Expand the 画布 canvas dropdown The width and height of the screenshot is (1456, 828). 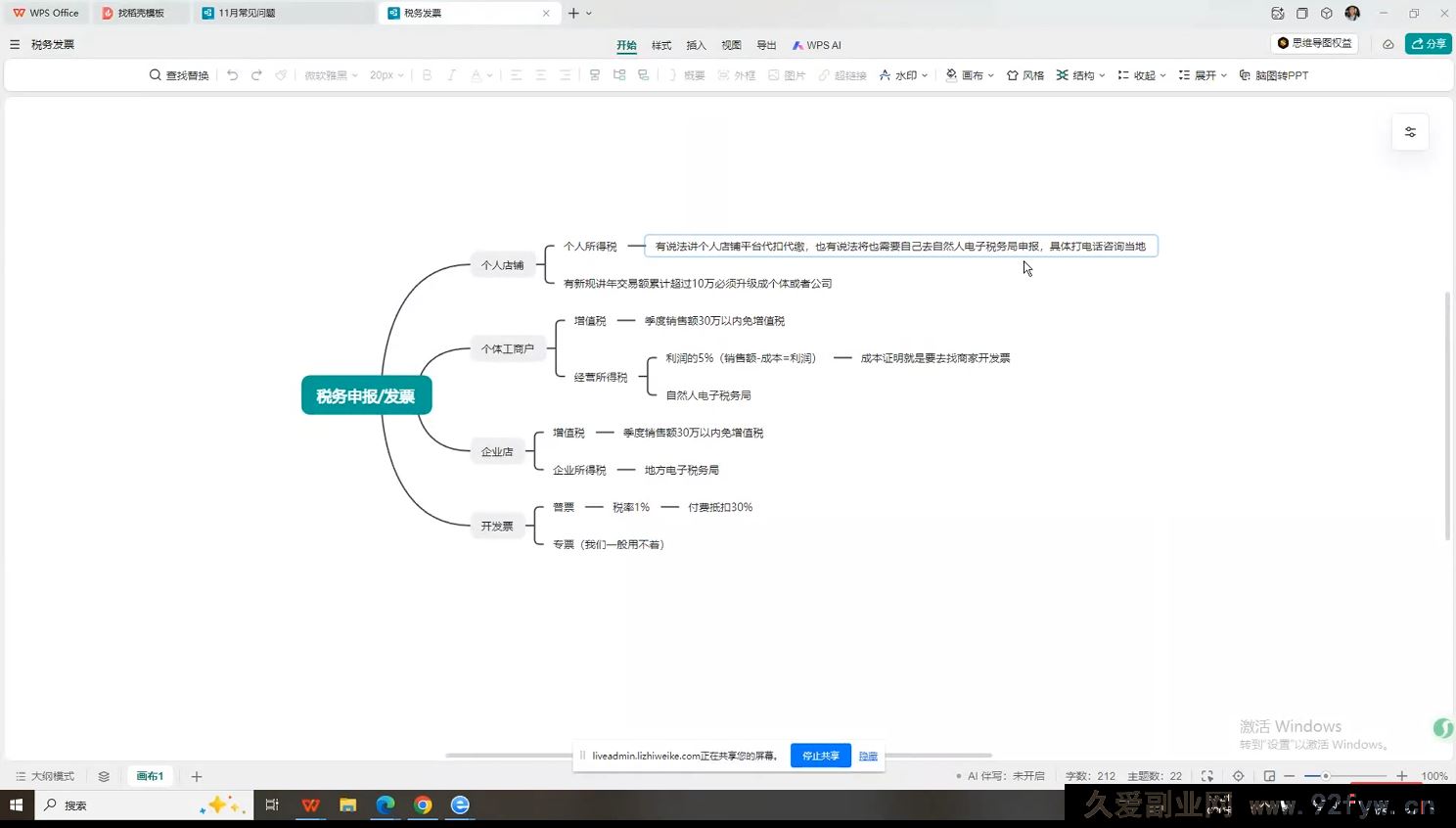pos(970,75)
